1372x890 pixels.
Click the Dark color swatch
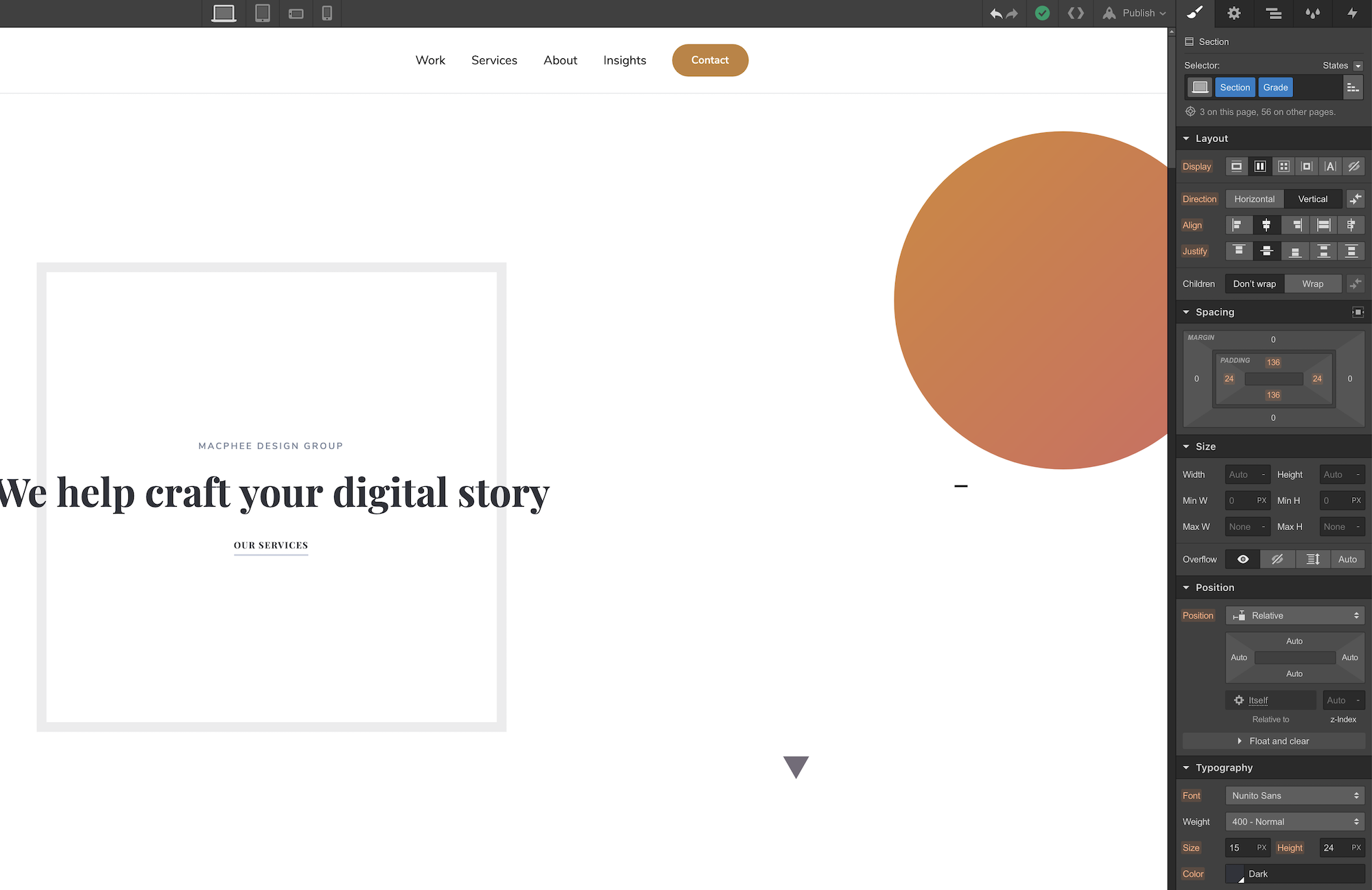coord(1235,874)
